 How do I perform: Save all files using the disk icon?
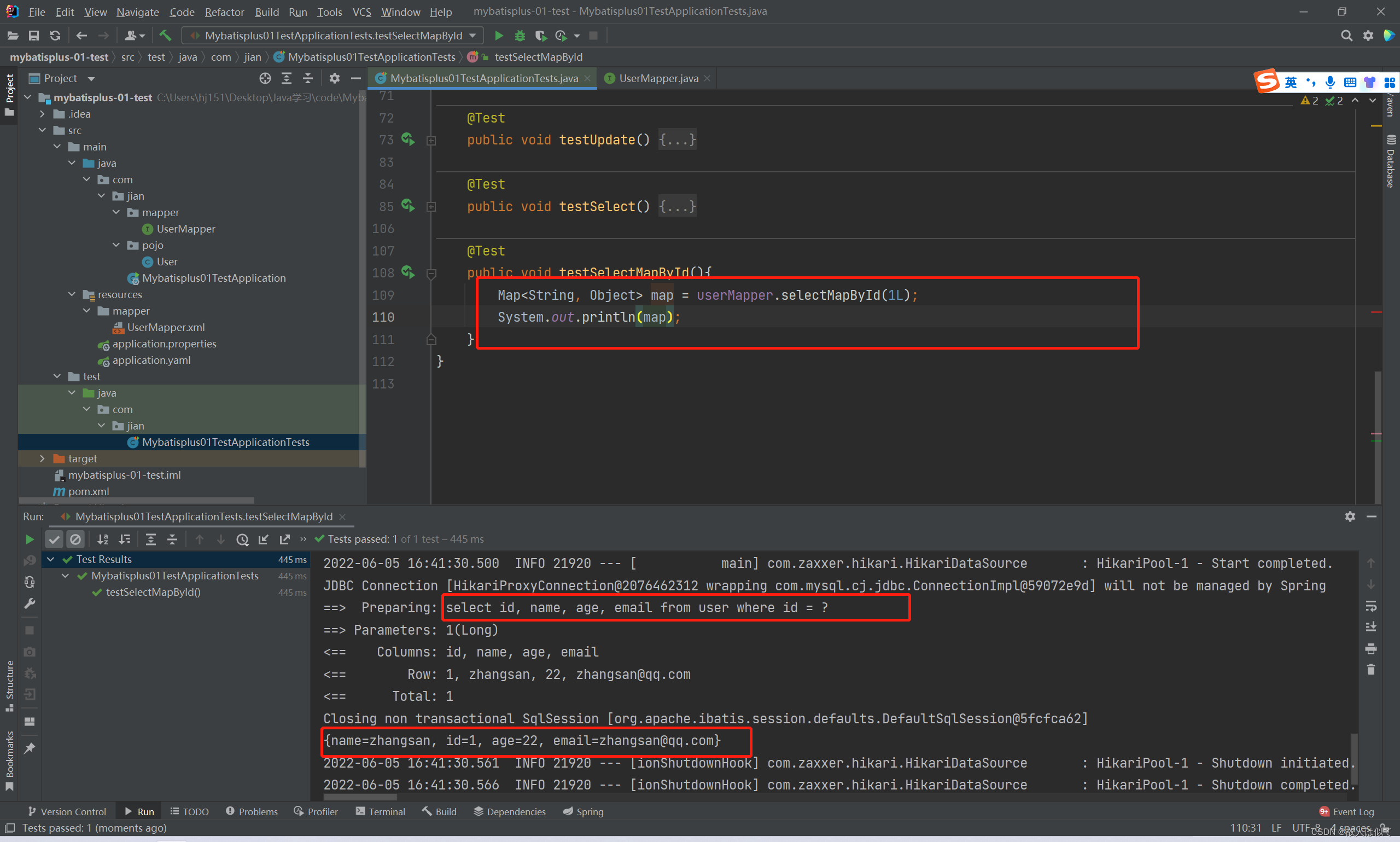pyautogui.click(x=33, y=35)
